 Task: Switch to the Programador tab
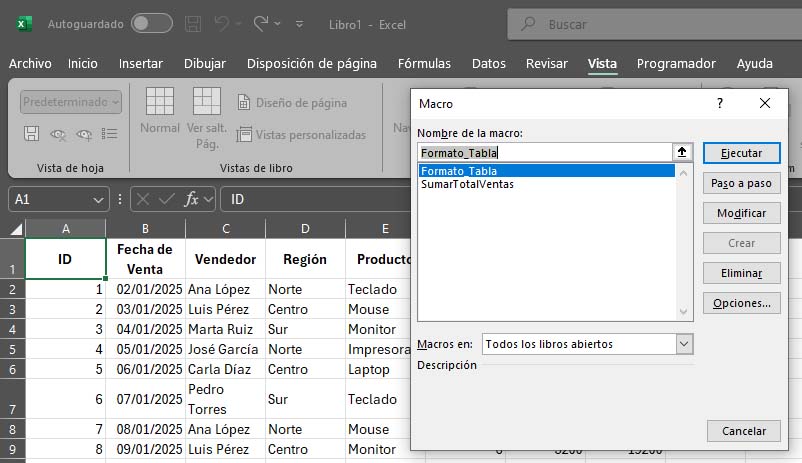(676, 63)
